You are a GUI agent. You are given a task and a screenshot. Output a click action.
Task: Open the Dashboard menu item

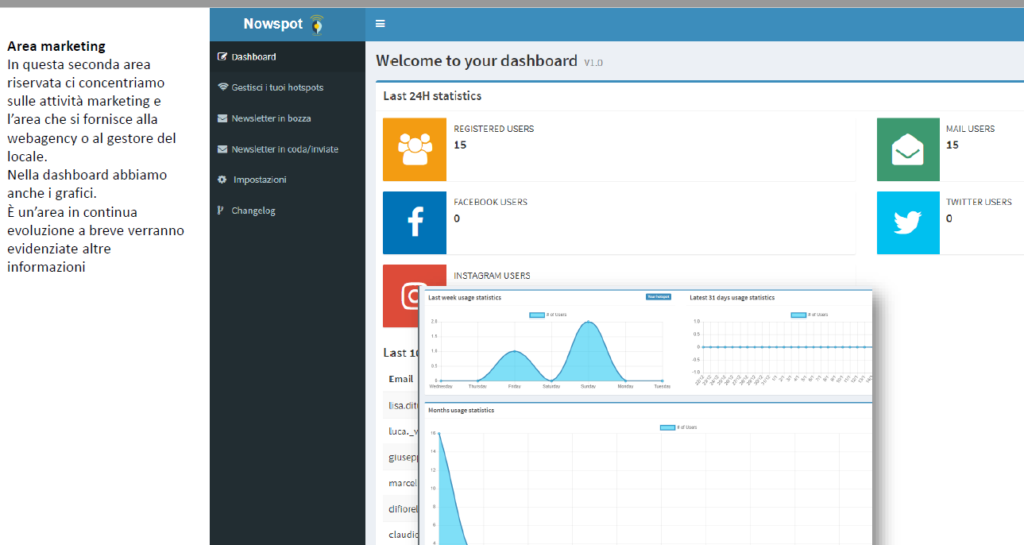253,57
